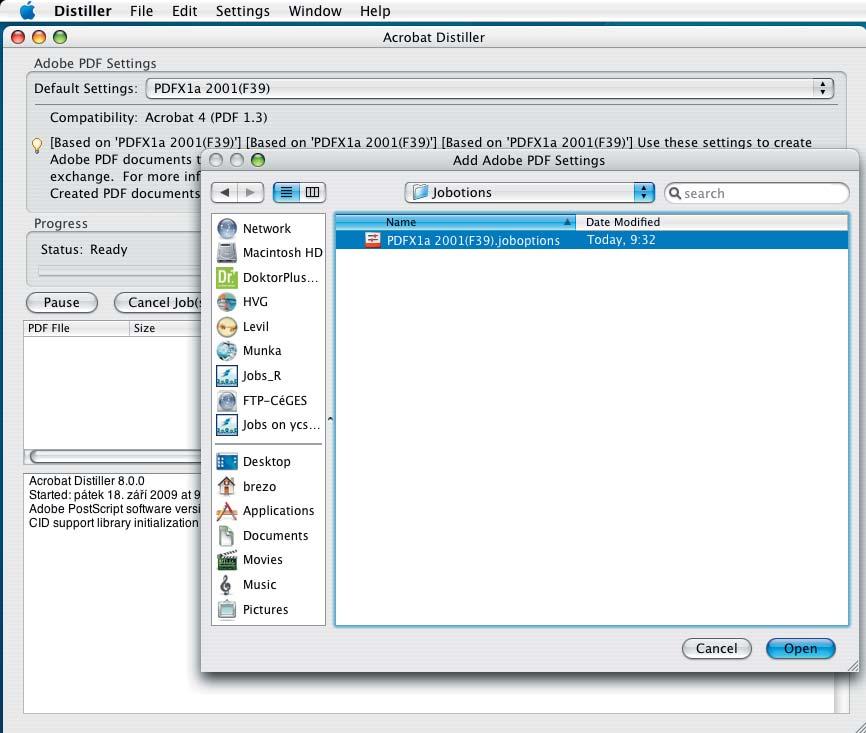Open the Help menu
Viewport: 866px width, 733px height.
pos(375,11)
